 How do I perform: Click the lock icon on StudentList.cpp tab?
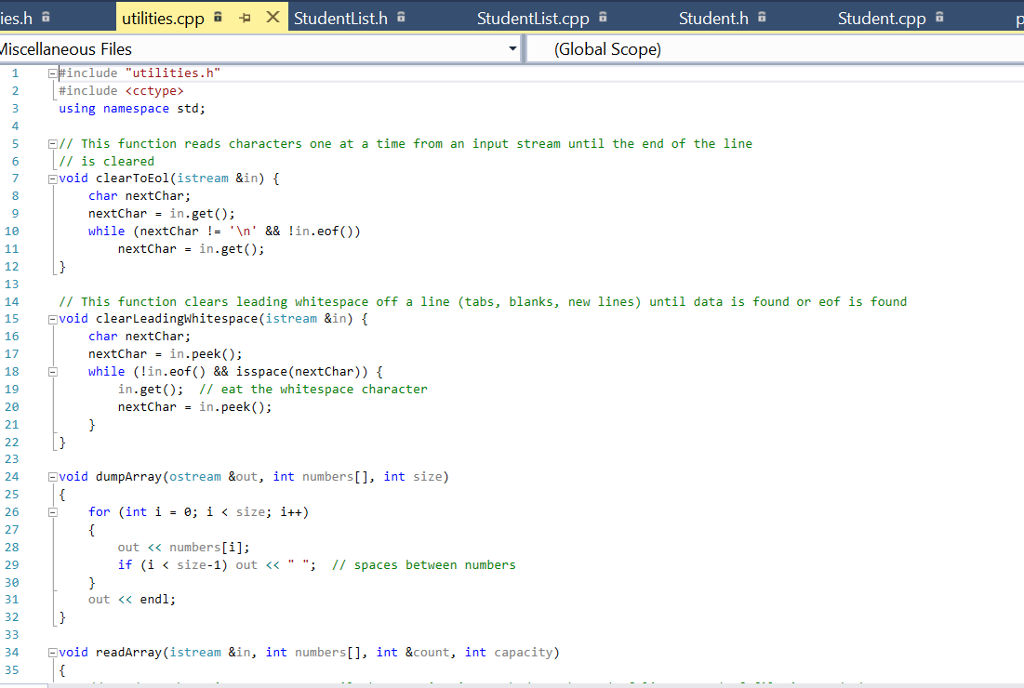point(604,14)
